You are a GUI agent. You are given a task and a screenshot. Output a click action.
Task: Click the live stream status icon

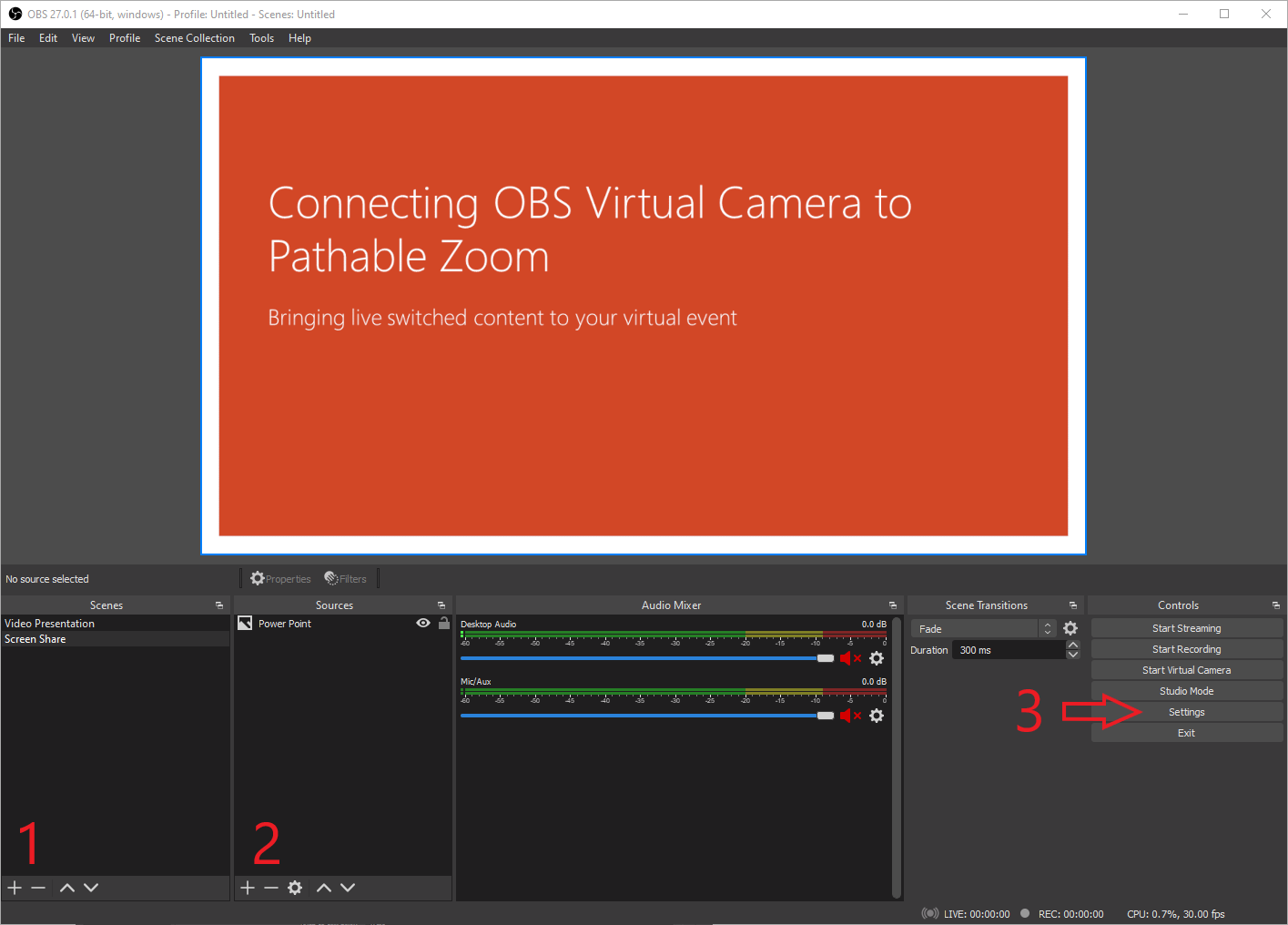coord(930,913)
